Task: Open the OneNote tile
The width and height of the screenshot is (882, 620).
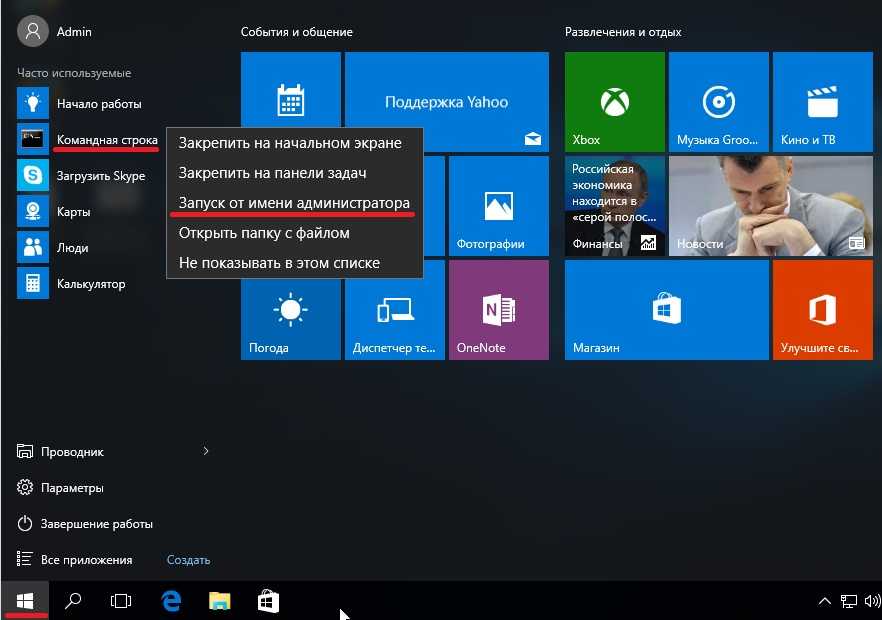Action: pos(498,310)
